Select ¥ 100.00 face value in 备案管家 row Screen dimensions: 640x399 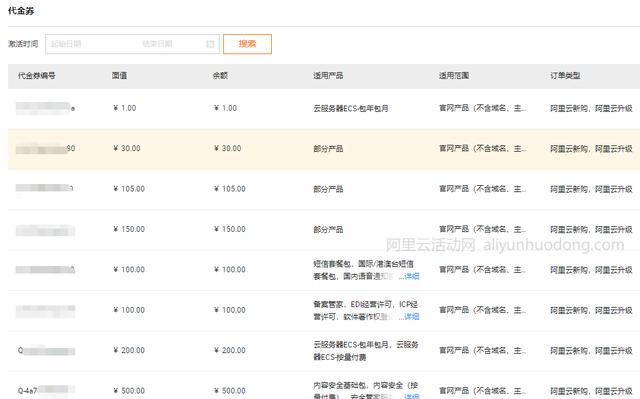129,310
